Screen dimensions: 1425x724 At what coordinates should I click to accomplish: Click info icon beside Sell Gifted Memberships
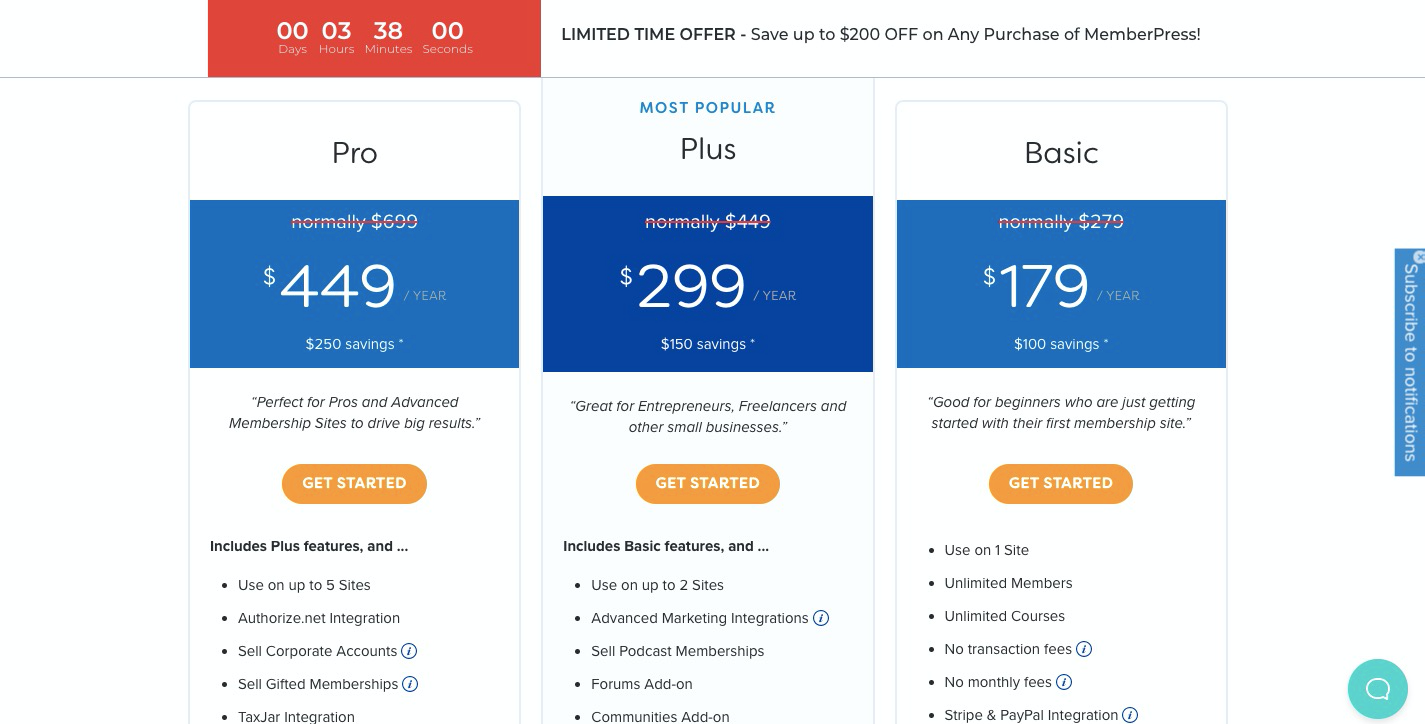click(x=410, y=684)
